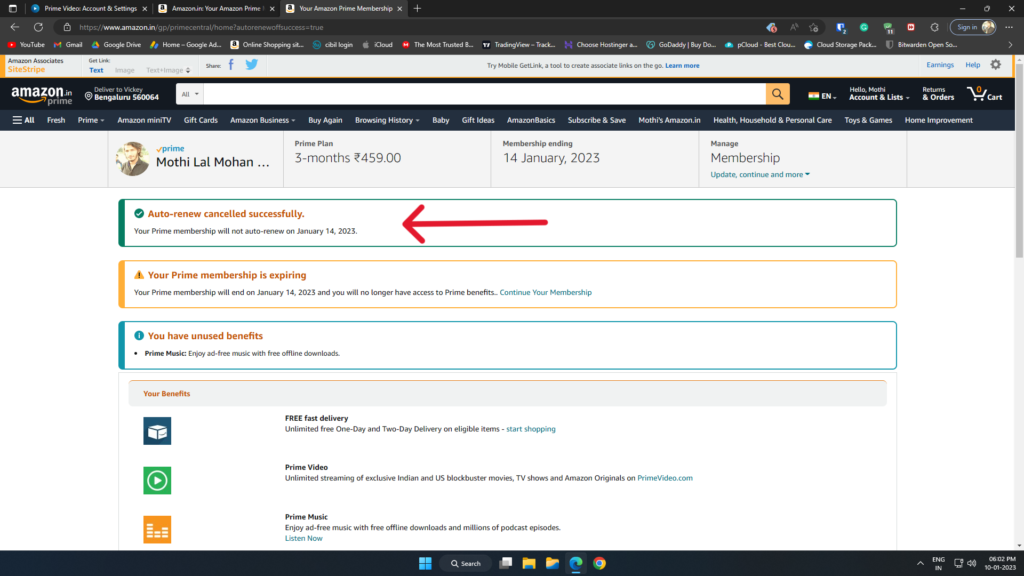Open the Account & Lists dropdown
The image size is (1024, 576).
[879, 94]
